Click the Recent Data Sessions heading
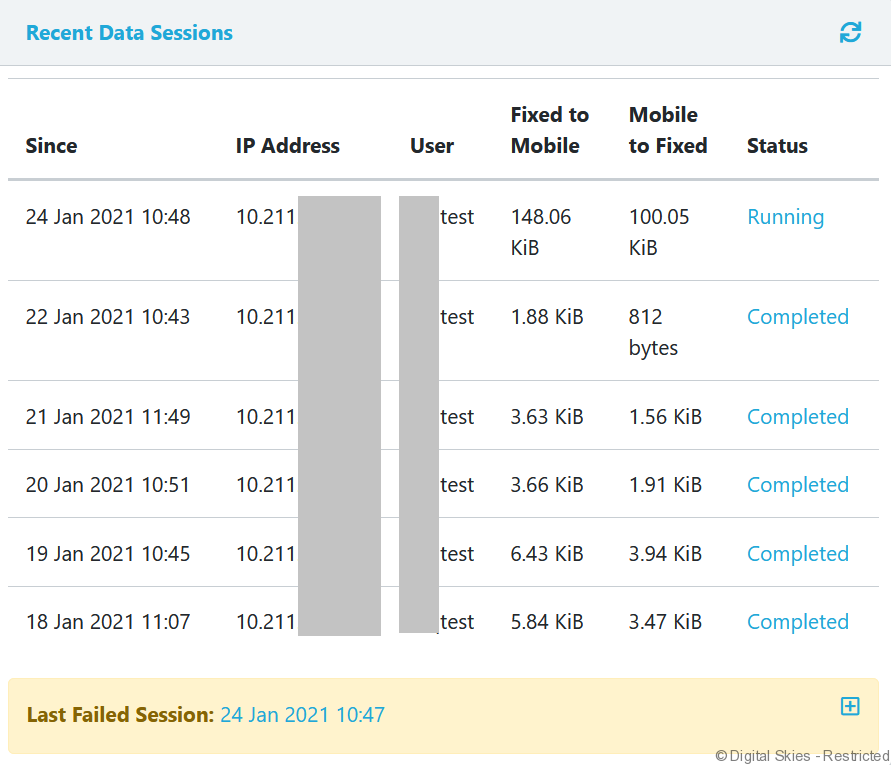The image size is (891, 765). point(129,33)
